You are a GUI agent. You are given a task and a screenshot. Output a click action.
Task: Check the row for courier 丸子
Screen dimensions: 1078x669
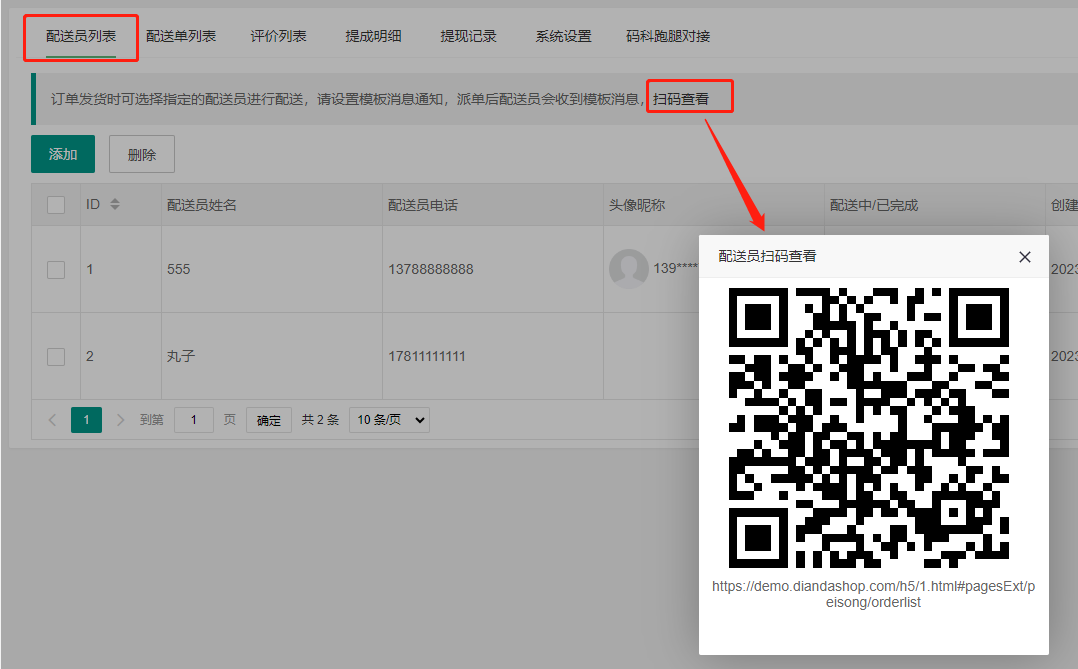click(56, 357)
